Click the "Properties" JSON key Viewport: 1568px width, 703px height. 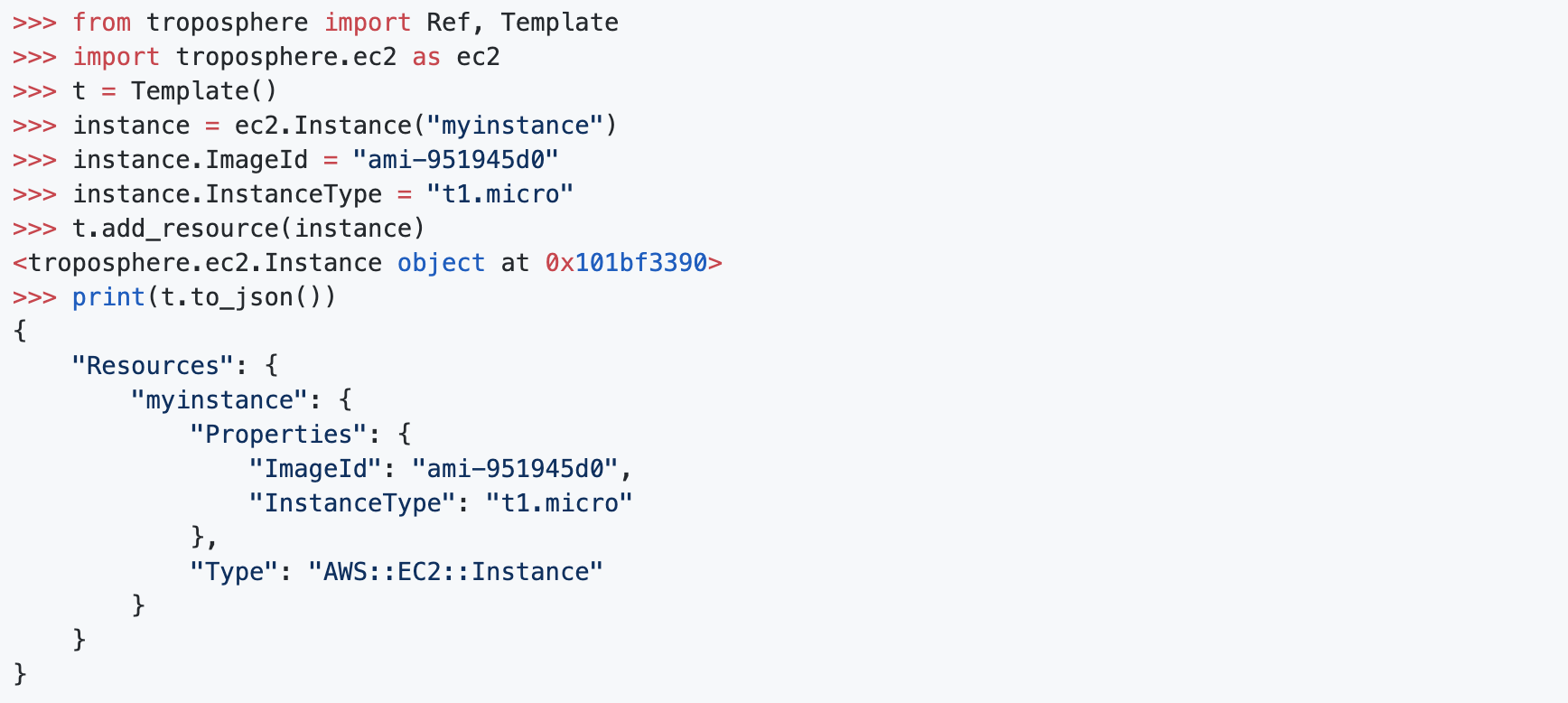pos(278,435)
